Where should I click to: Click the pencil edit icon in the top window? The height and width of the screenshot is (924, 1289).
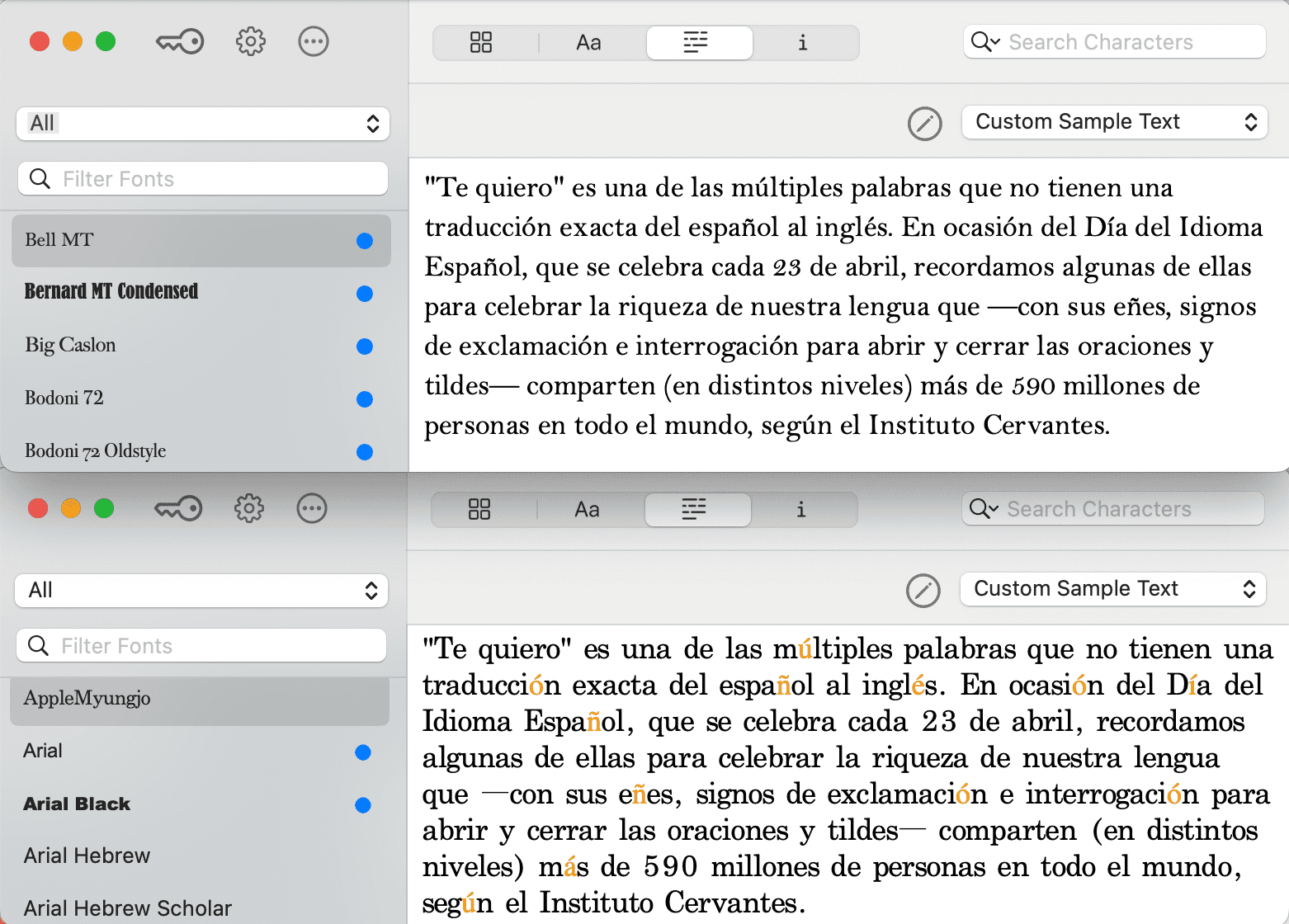tap(925, 124)
